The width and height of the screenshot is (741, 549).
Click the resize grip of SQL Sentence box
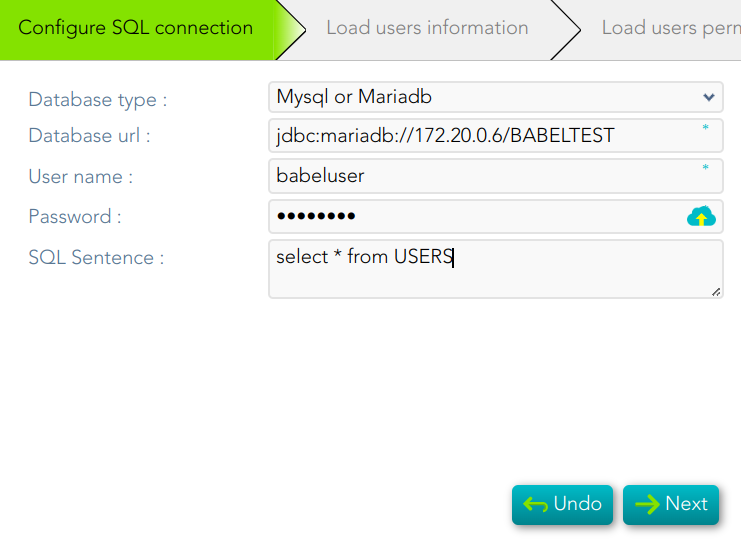(716, 292)
